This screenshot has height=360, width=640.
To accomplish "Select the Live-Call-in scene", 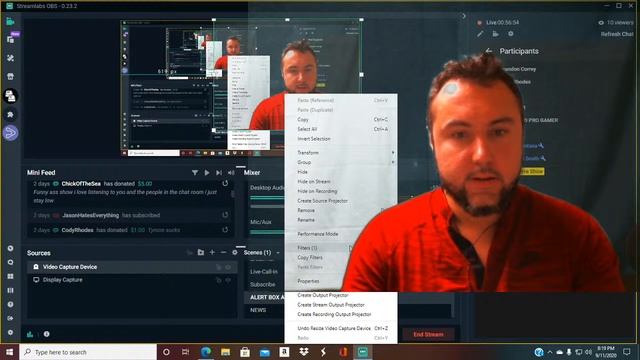I will [x=264, y=271].
